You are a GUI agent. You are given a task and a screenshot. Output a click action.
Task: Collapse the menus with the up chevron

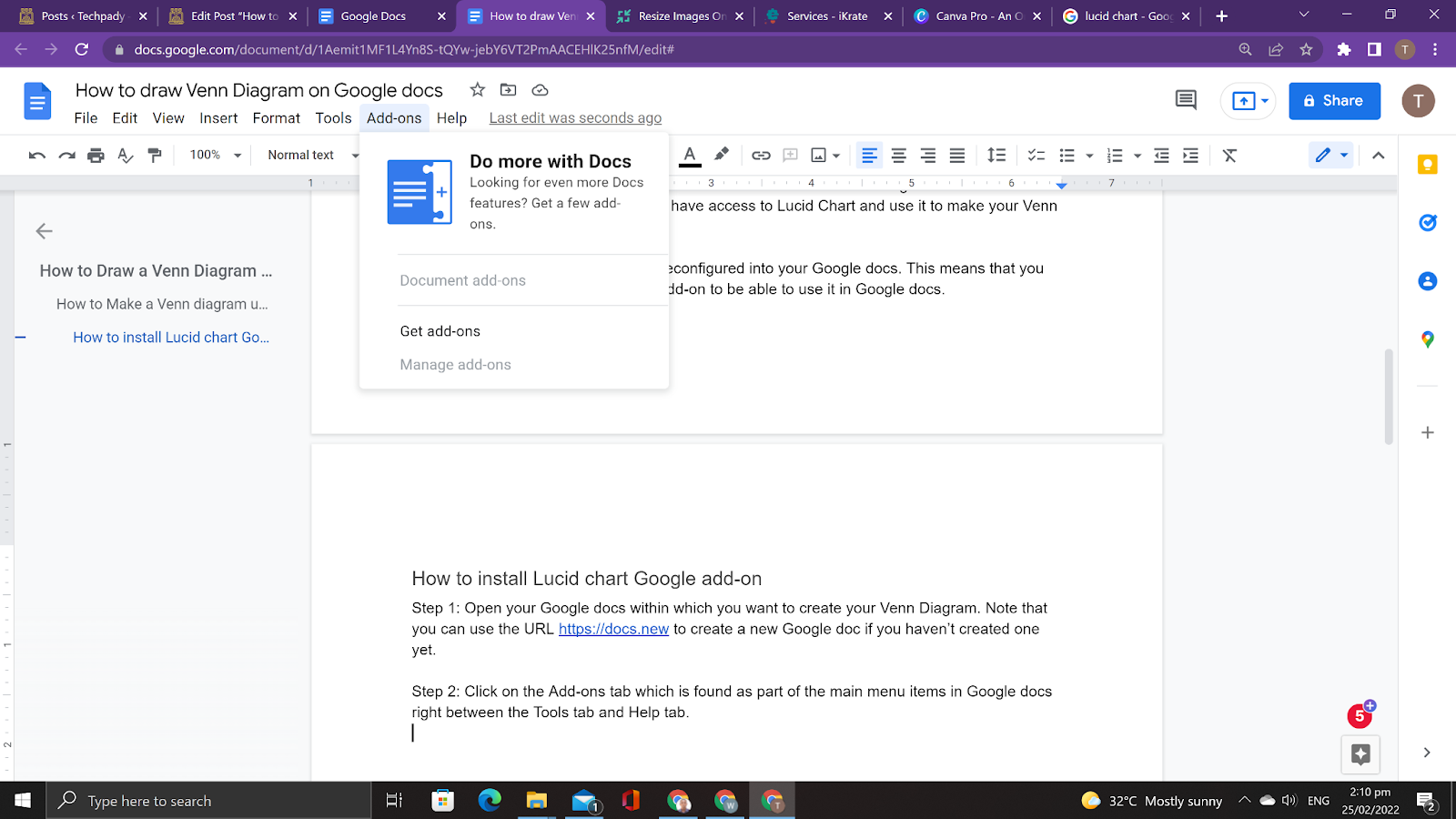coord(1379,156)
